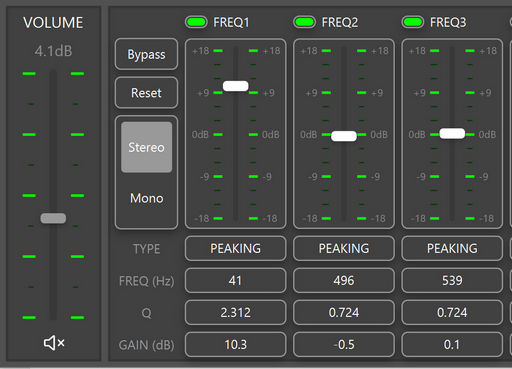
Task: Select Mono channel mode
Action: click(147, 198)
